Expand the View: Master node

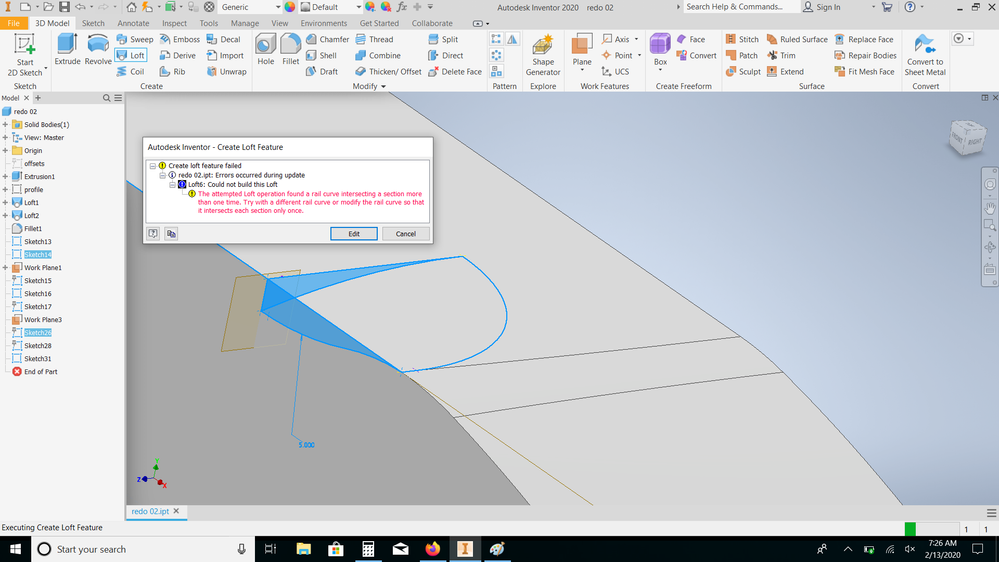click(x=5, y=138)
